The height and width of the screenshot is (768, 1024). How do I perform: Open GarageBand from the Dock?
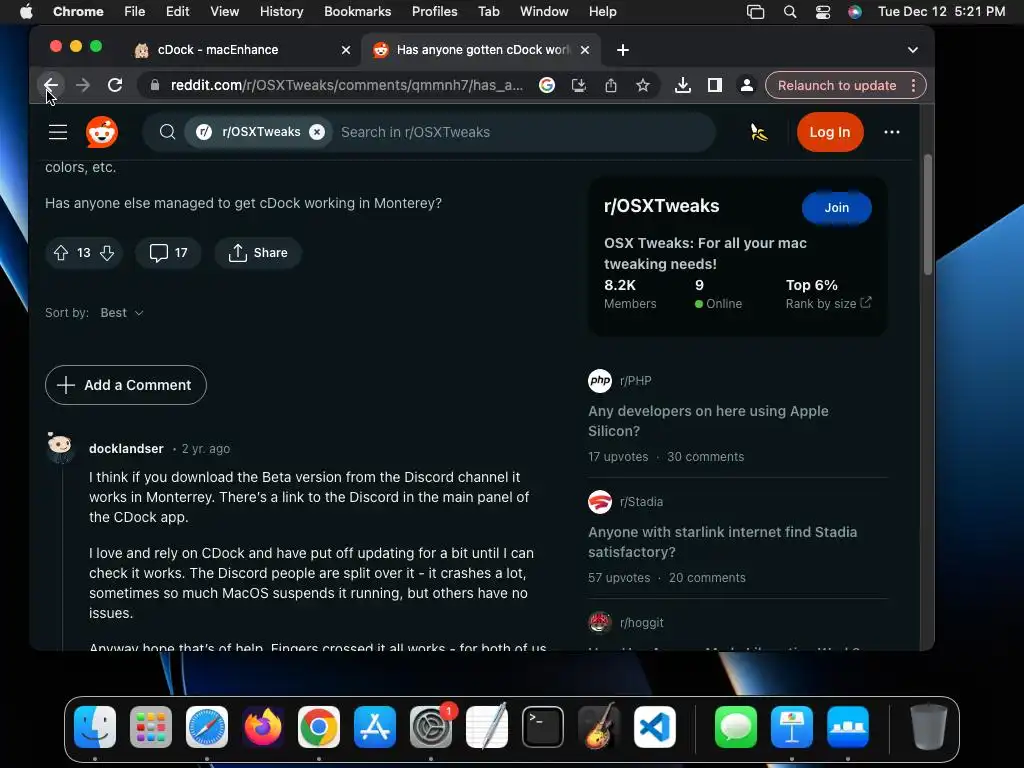[599, 727]
